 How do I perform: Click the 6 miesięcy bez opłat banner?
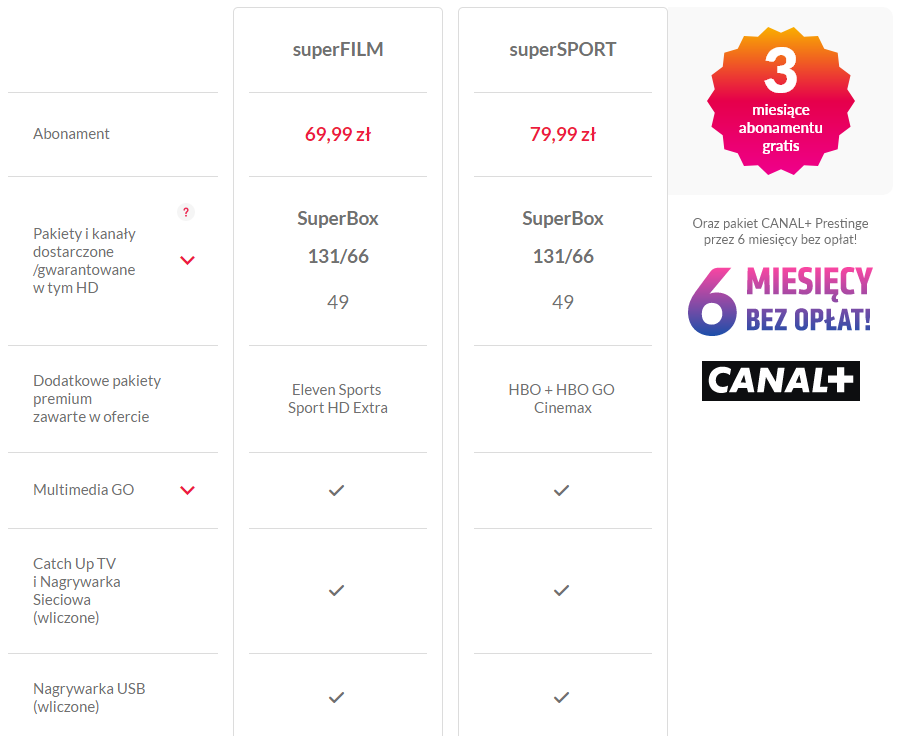(x=780, y=301)
